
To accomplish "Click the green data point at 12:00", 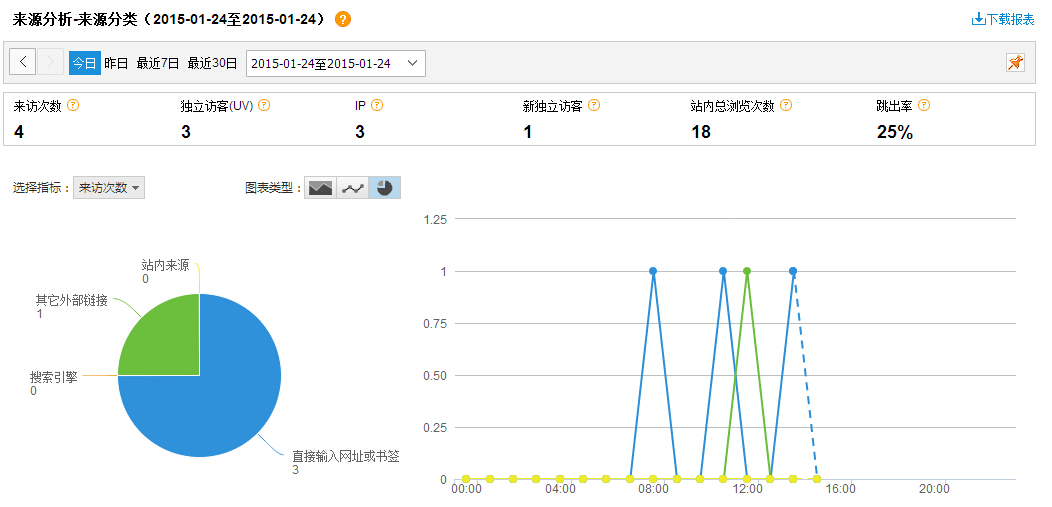I will pyautogui.click(x=747, y=271).
